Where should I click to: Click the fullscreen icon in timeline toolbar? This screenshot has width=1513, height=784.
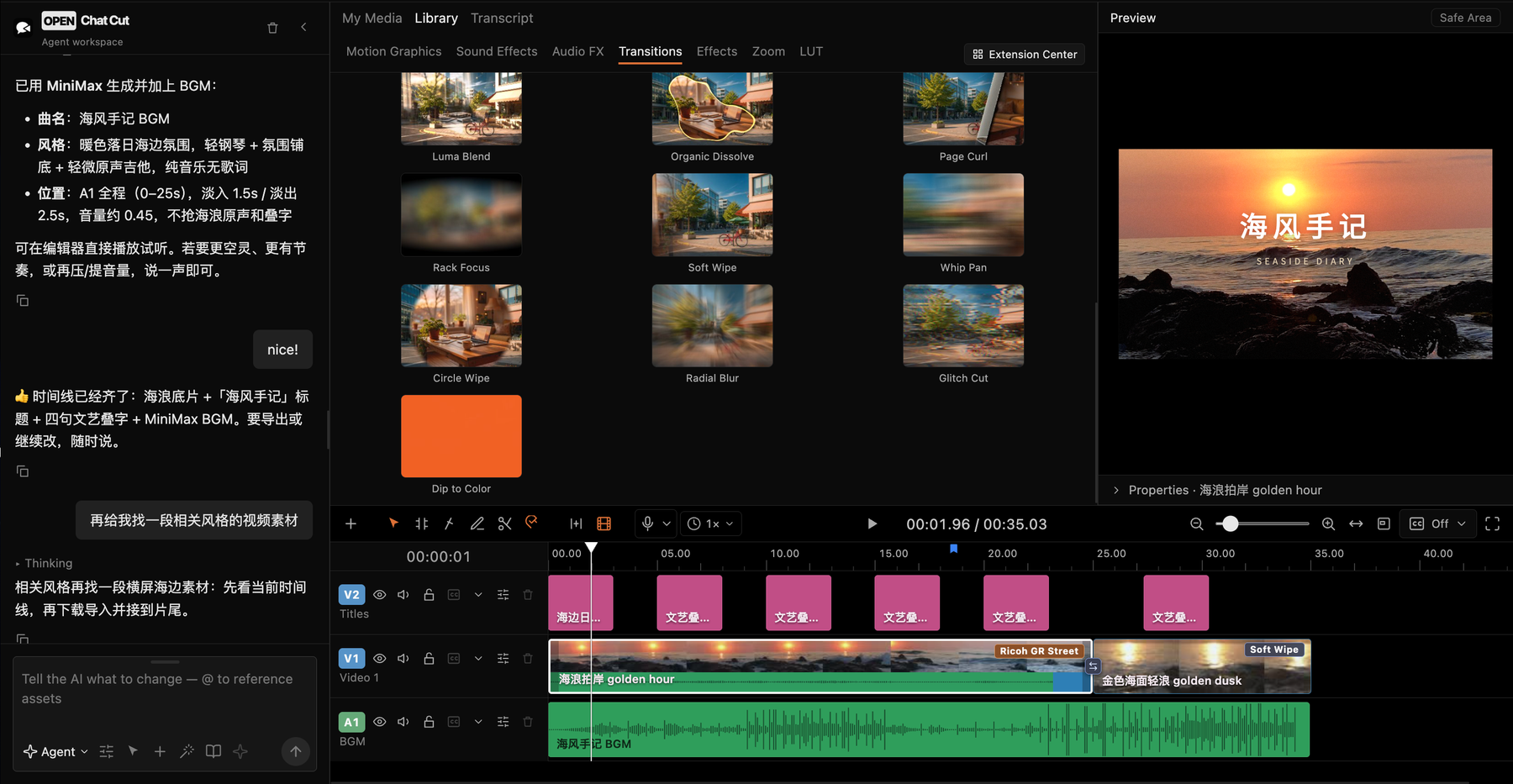pos(1492,524)
